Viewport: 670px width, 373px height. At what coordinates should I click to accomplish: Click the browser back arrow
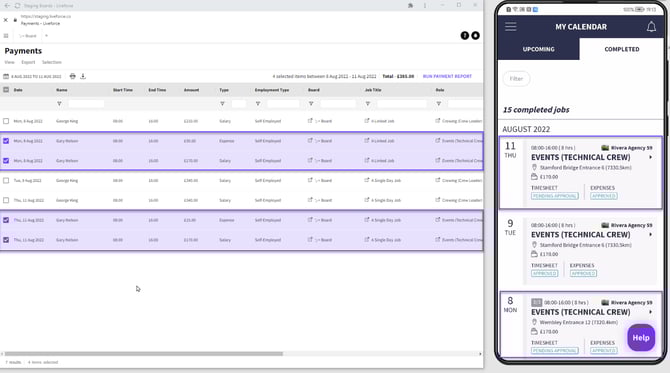click(7, 6)
